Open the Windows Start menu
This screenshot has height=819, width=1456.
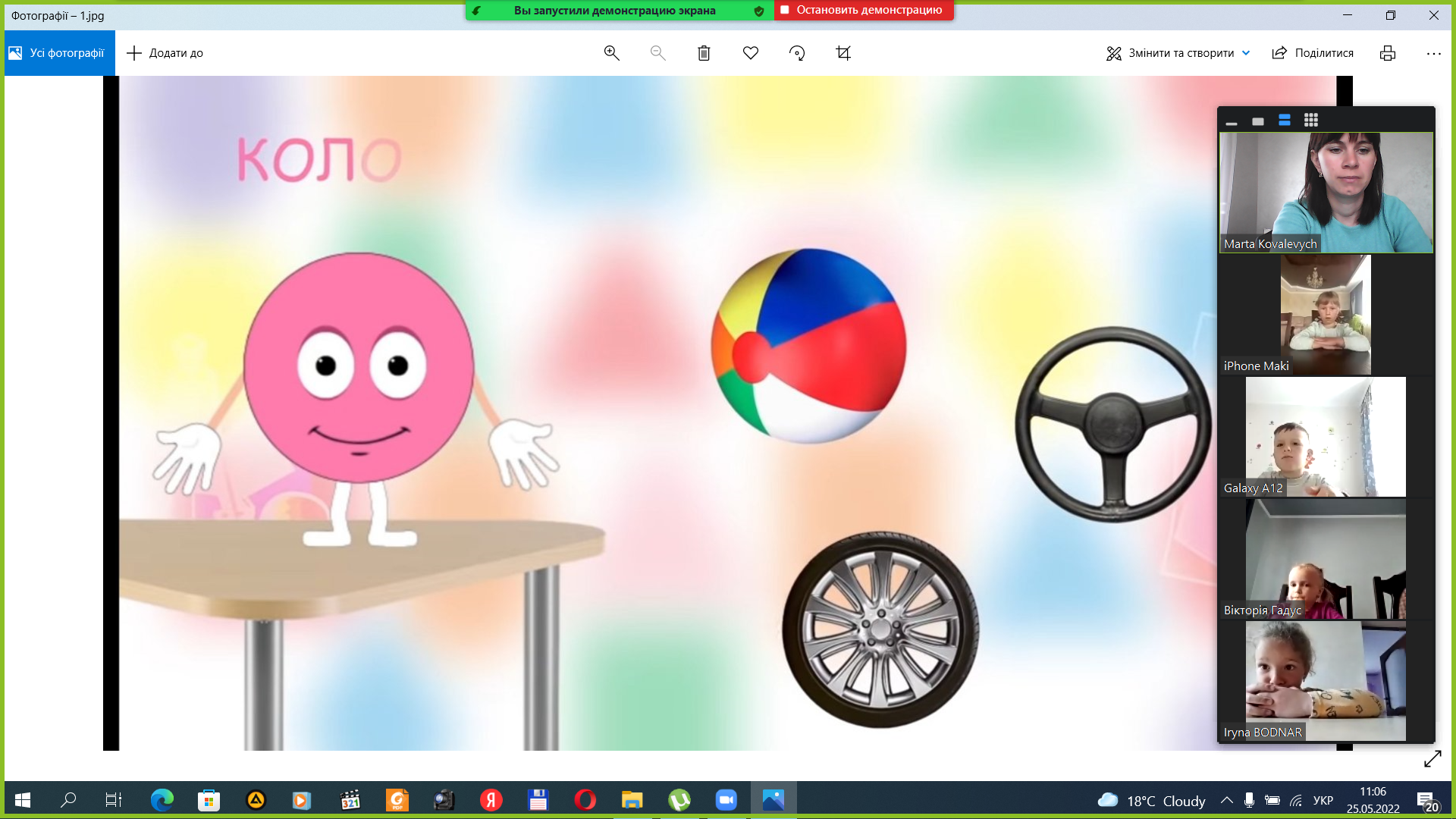tap(23, 800)
